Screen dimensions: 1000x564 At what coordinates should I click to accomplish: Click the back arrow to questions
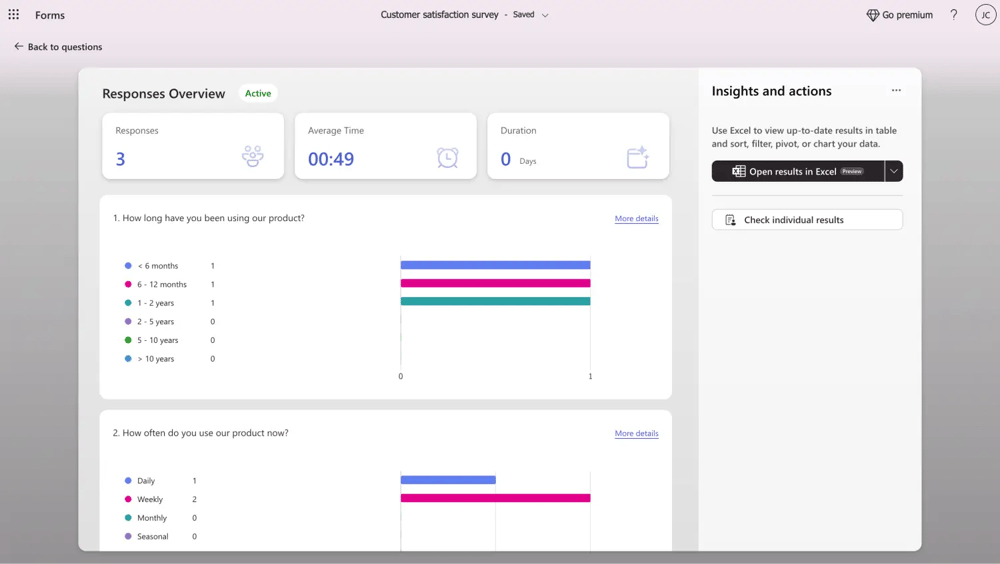tap(19, 47)
